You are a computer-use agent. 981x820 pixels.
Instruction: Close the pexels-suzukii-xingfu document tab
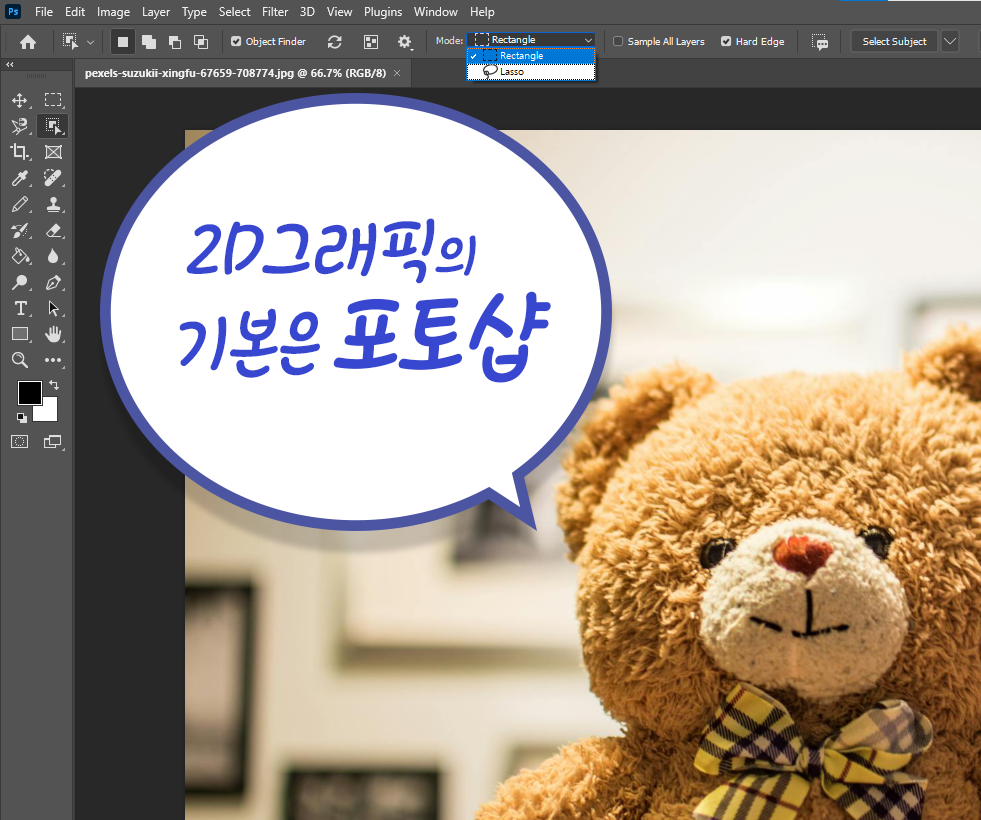coord(397,73)
